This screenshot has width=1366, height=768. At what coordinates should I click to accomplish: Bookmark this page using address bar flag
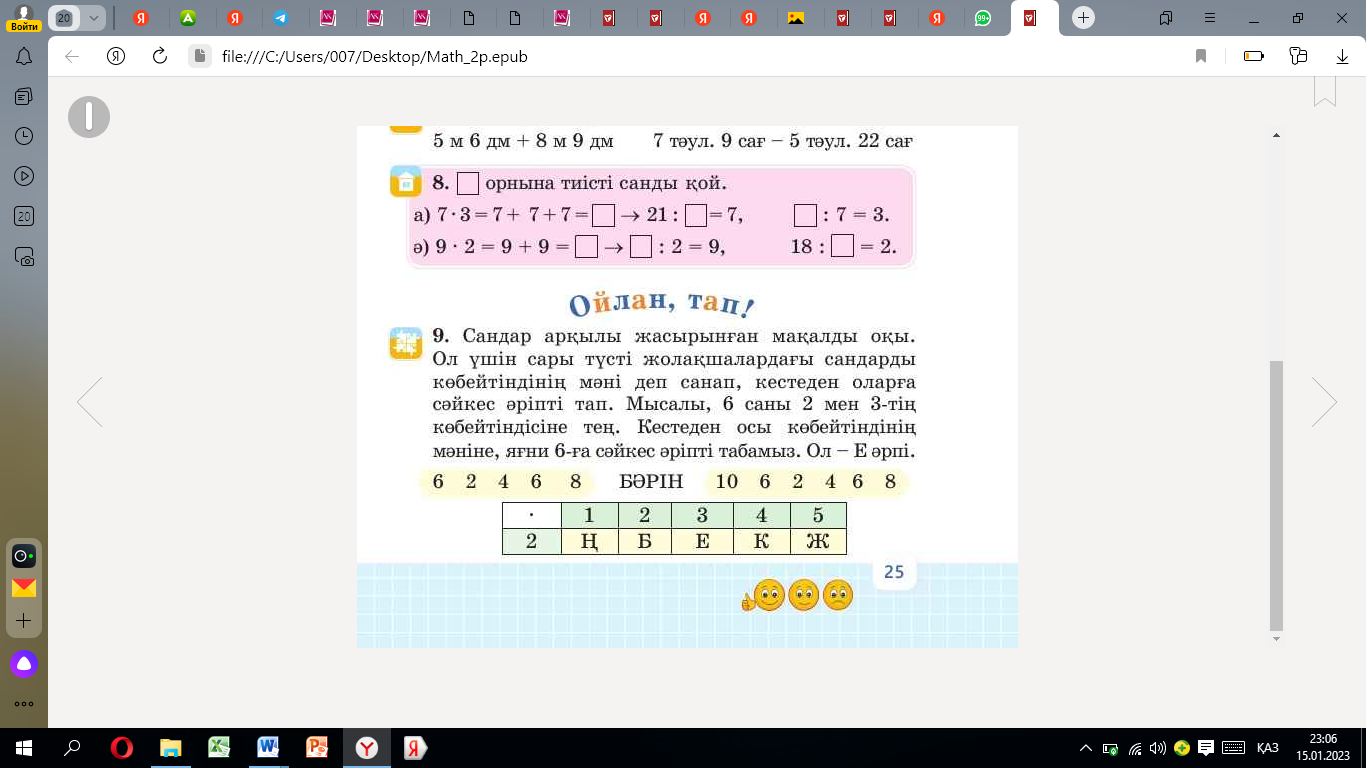pyautogui.click(x=1201, y=57)
